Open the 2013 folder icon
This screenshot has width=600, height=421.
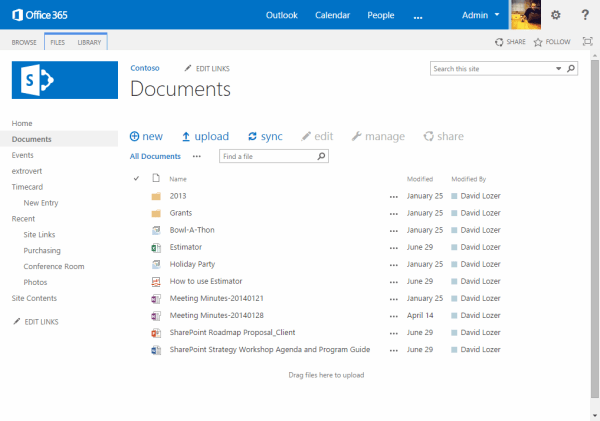156,196
